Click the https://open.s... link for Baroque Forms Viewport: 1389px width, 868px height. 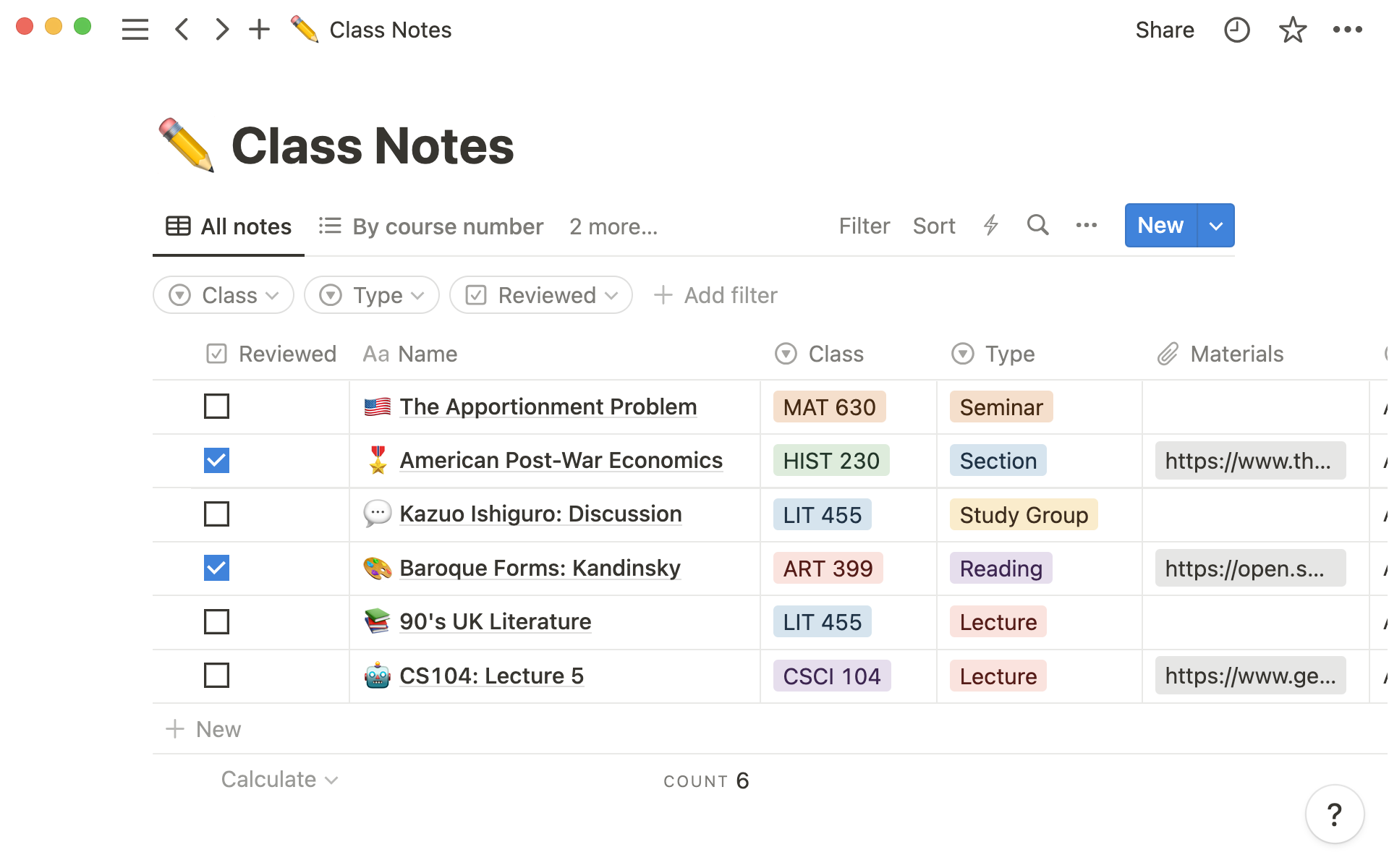tap(1249, 567)
